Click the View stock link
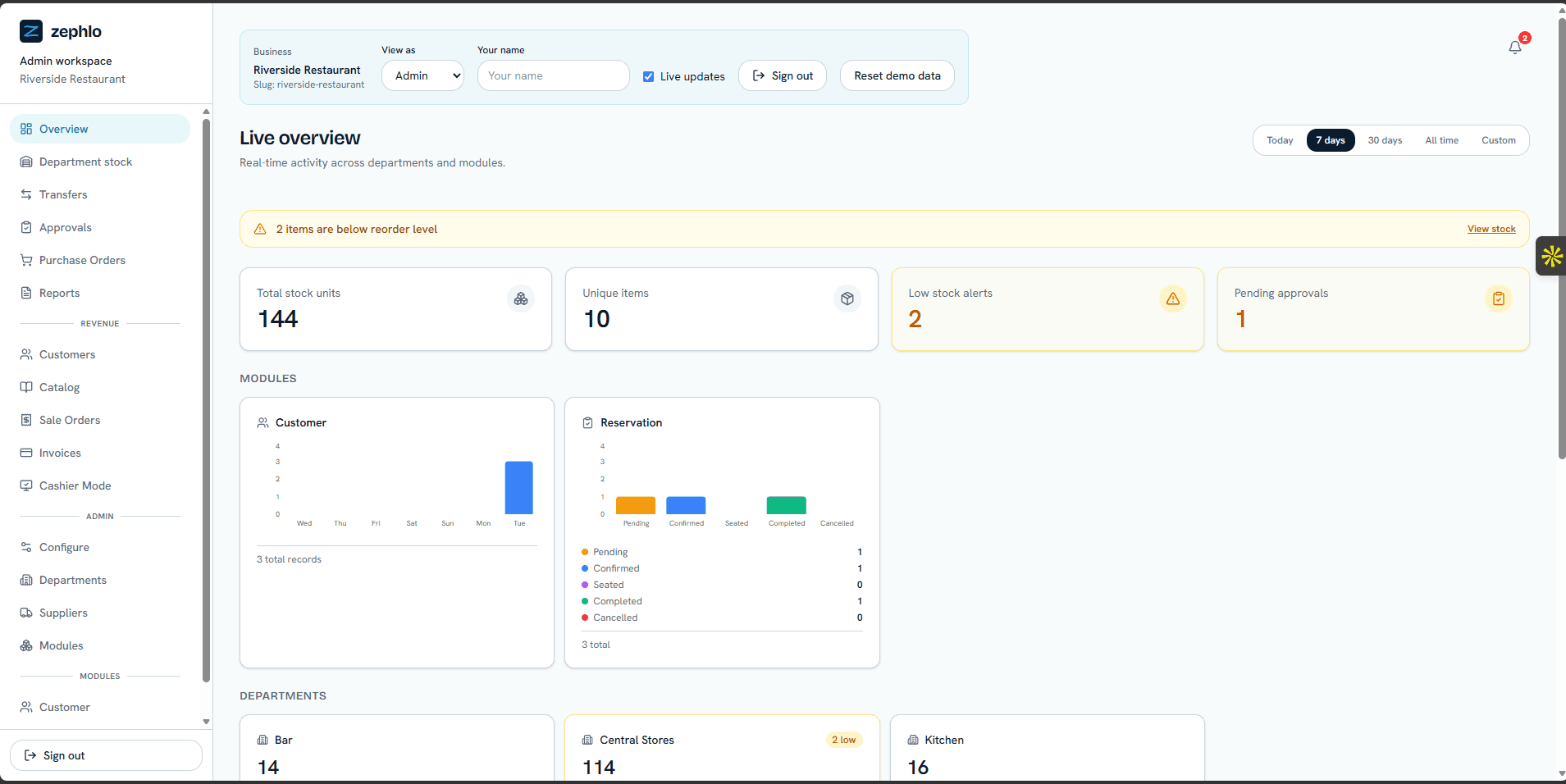The height and width of the screenshot is (784, 1566). pos(1491,229)
